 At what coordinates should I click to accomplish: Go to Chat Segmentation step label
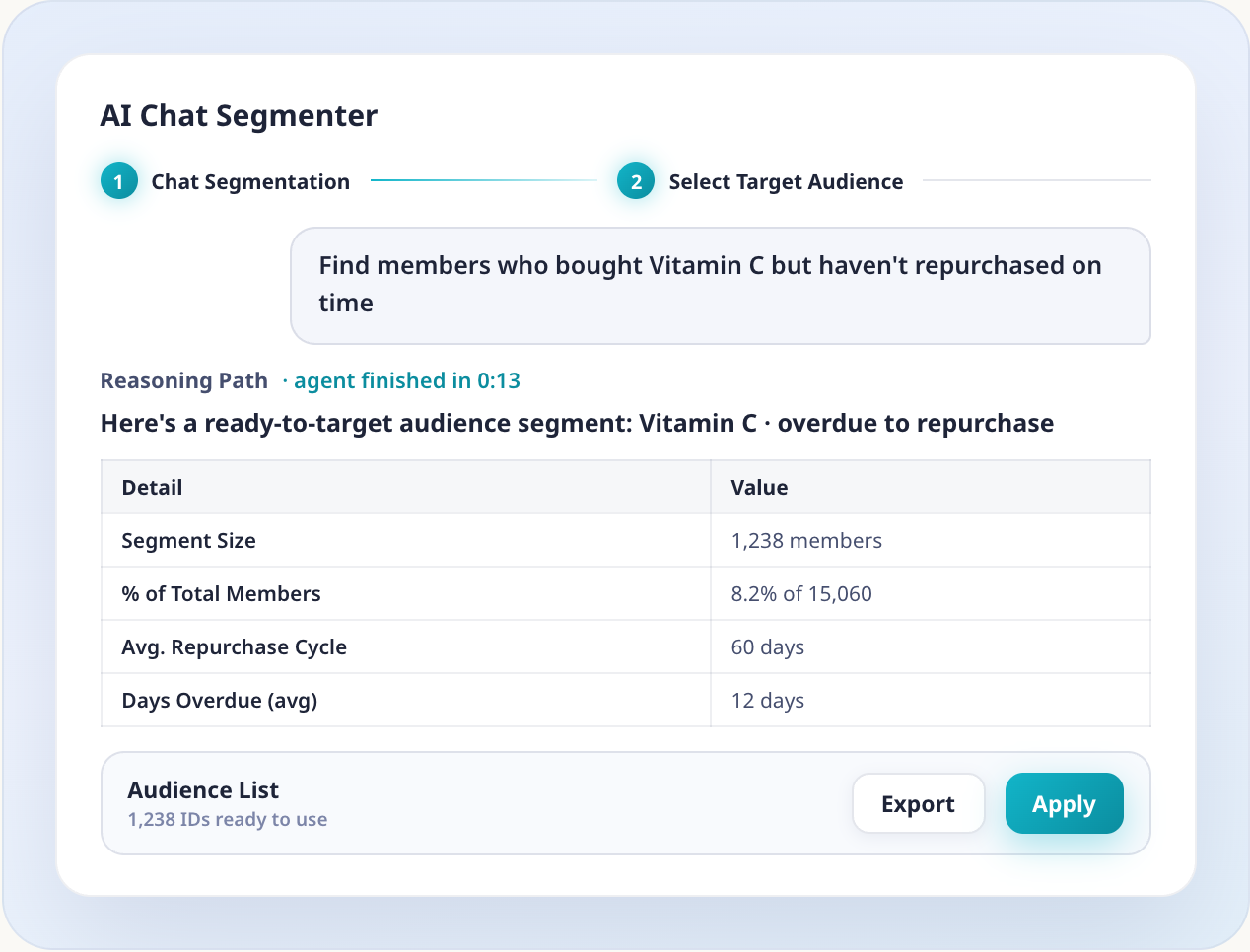point(250,182)
